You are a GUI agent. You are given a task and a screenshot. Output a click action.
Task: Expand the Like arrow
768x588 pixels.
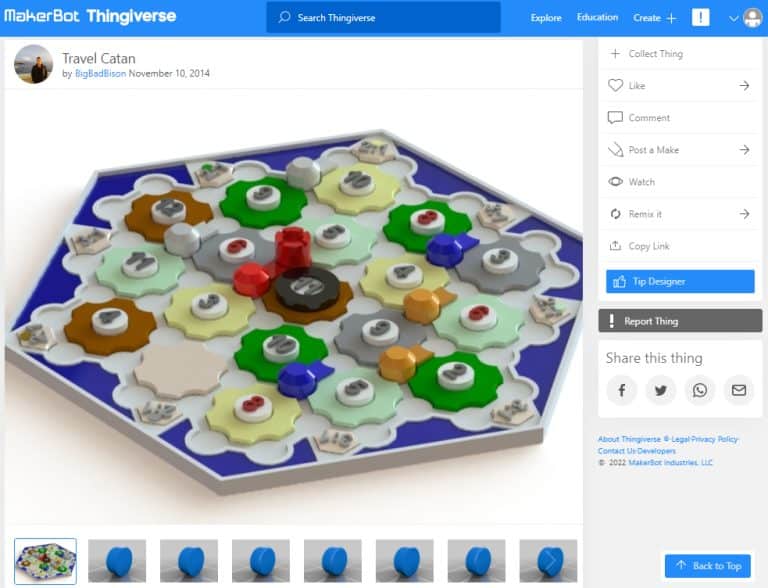pos(744,85)
